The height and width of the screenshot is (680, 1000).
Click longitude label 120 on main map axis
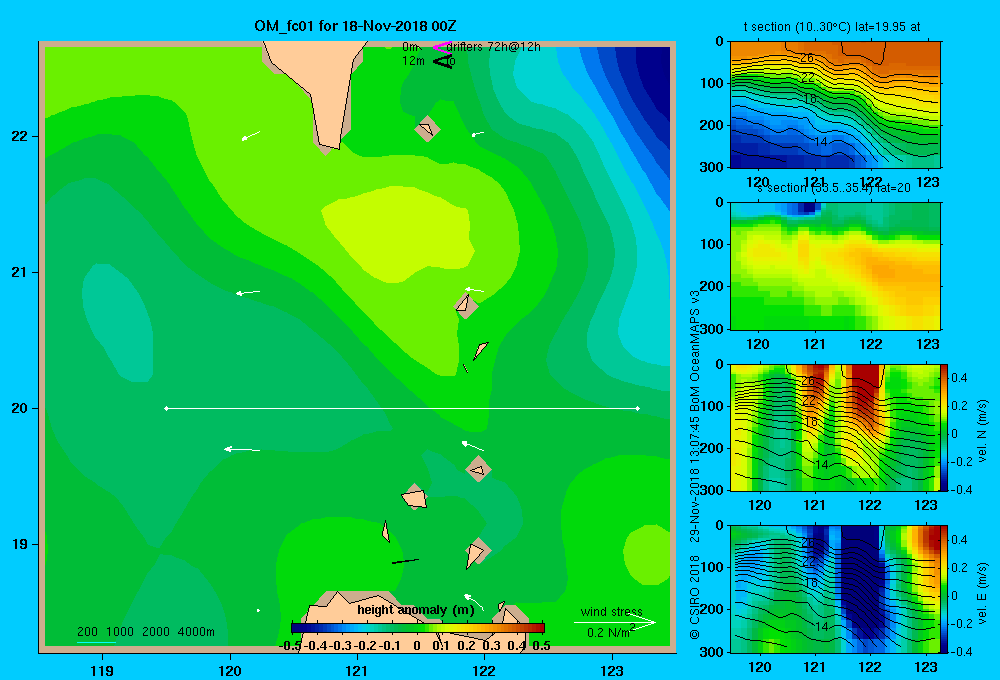click(x=230, y=670)
